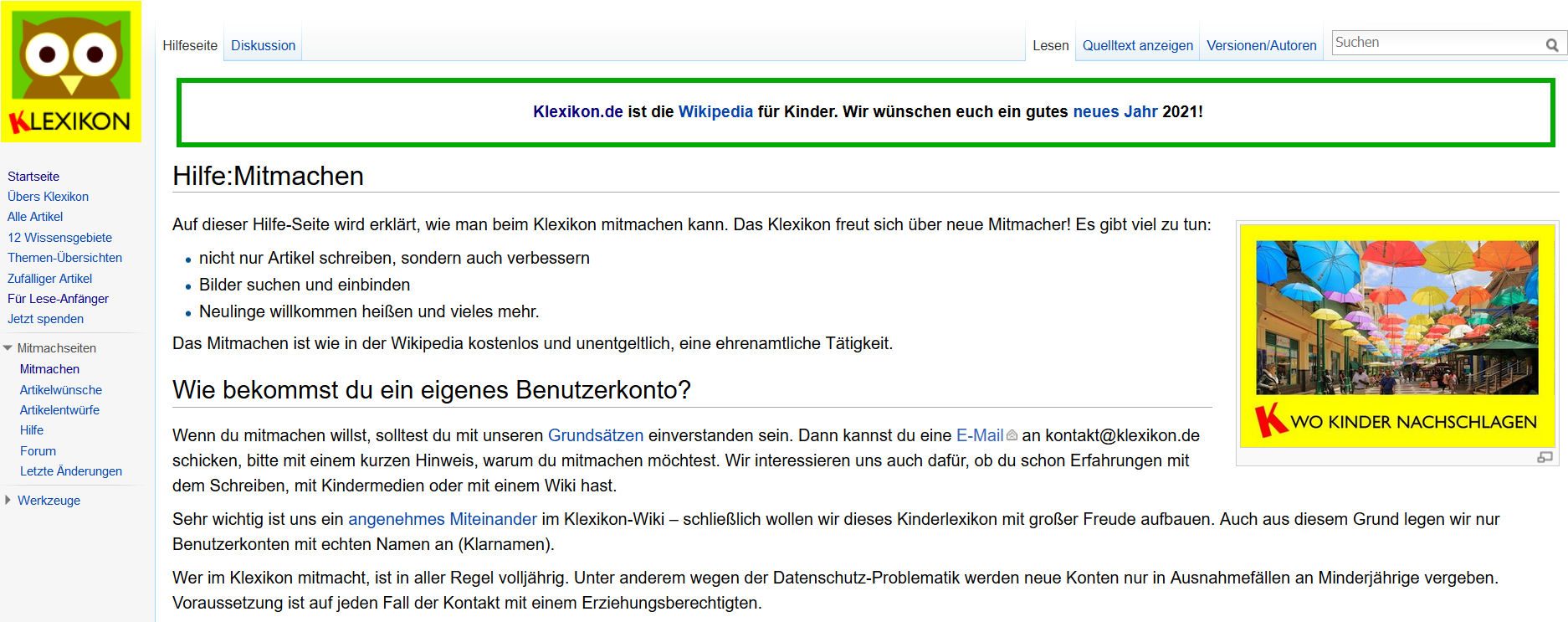This screenshot has width=1568, height=622.
Task: Open Für Lese-Anfänger link
Action: [58, 299]
